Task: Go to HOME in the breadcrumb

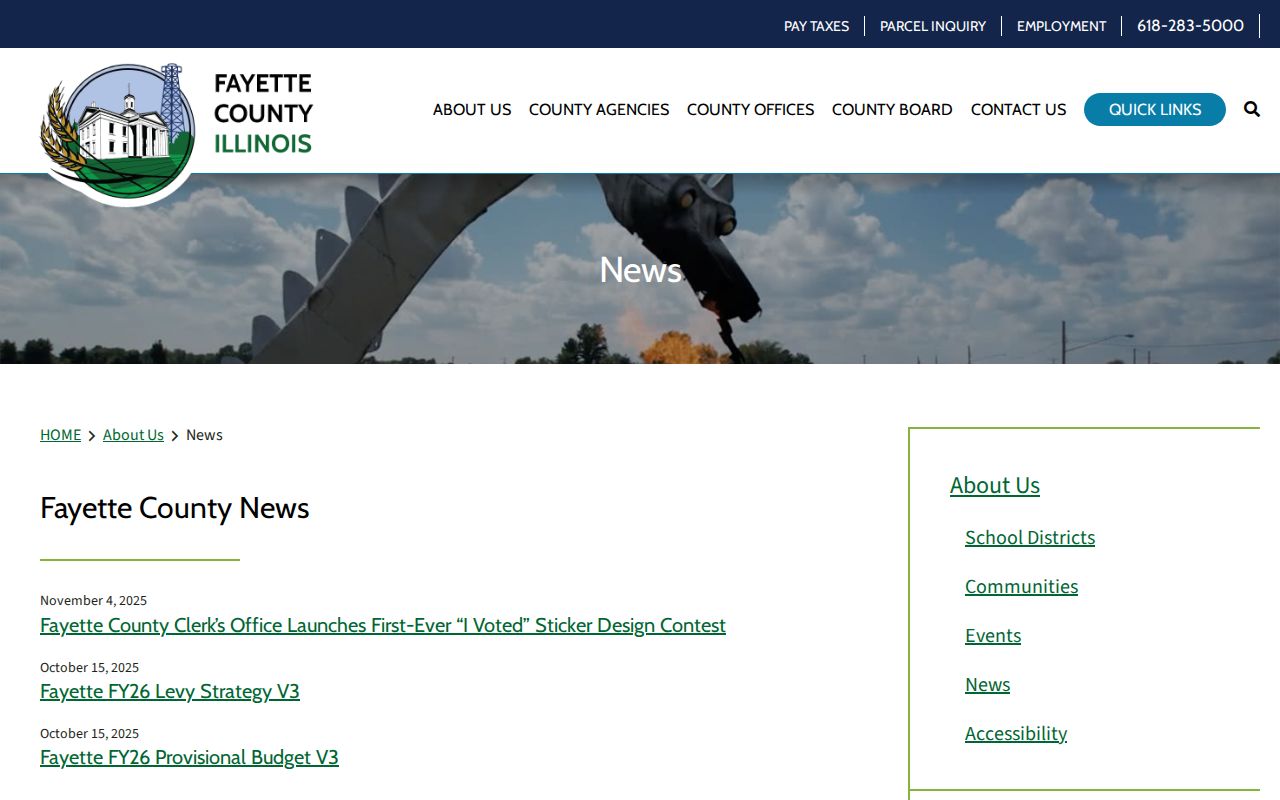Action: pyautogui.click(x=60, y=435)
